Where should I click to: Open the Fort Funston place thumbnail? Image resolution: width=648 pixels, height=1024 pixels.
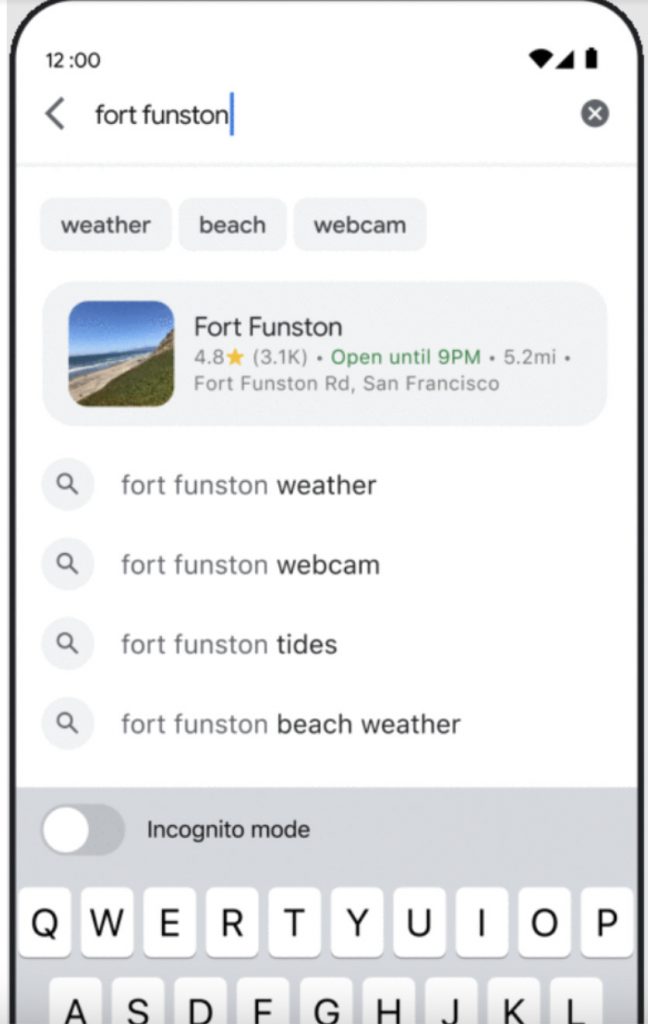click(x=121, y=354)
